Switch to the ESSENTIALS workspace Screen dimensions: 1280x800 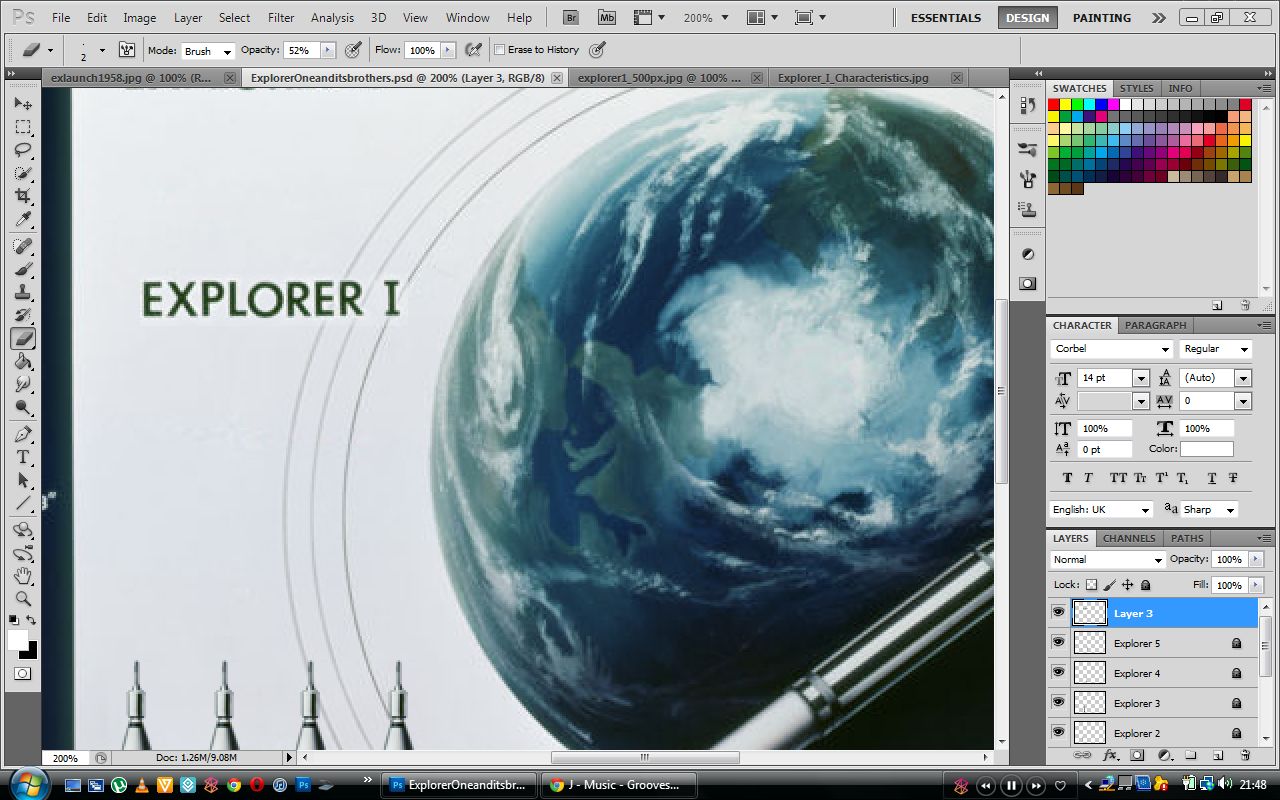point(946,17)
